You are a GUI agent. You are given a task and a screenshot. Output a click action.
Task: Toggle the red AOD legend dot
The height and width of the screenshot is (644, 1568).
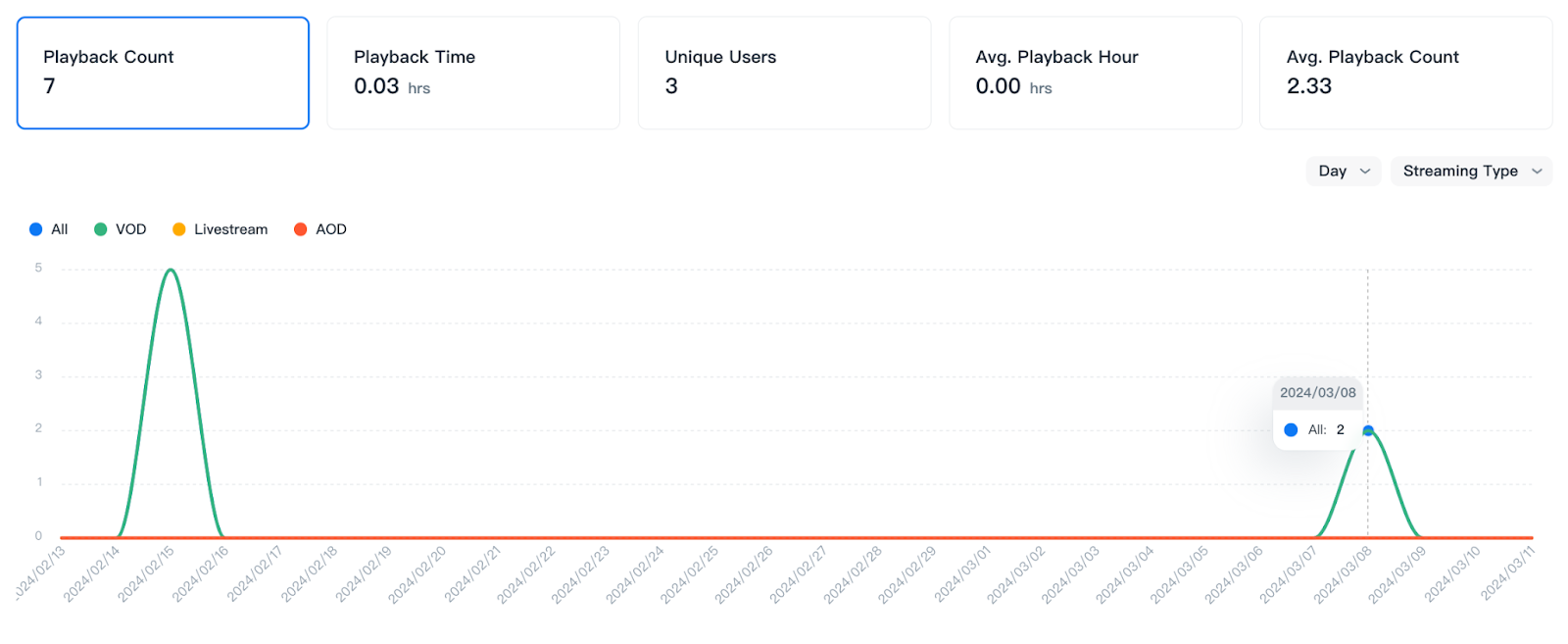pos(301,229)
